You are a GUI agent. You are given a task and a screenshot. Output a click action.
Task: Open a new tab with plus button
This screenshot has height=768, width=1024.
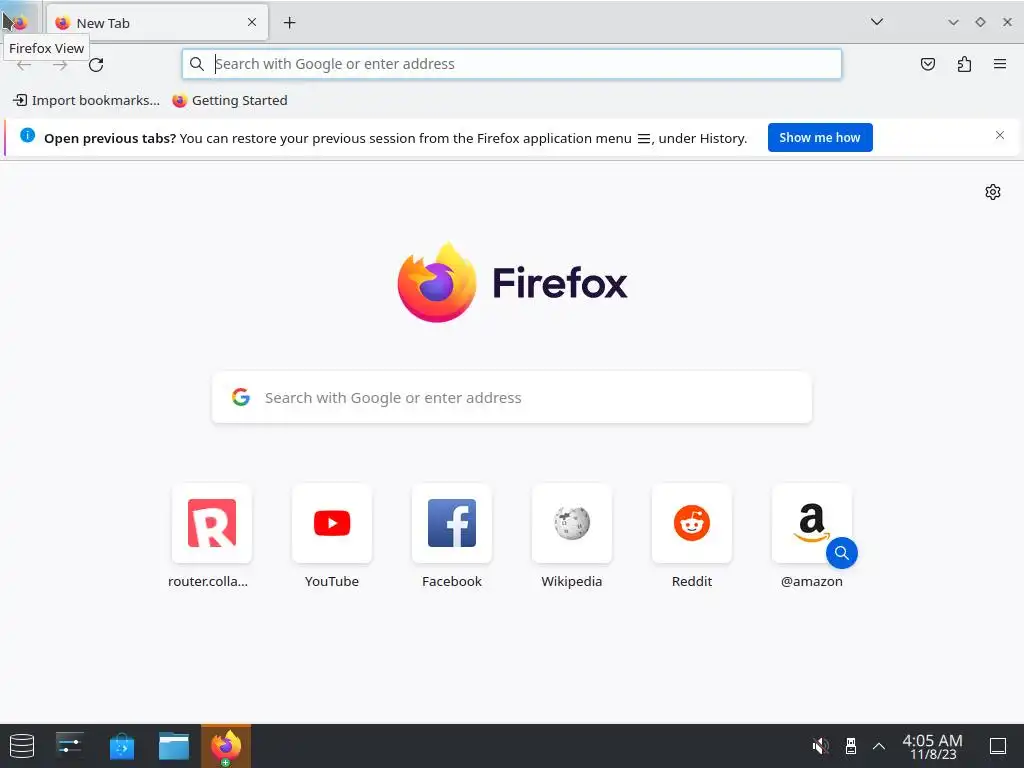click(x=289, y=23)
